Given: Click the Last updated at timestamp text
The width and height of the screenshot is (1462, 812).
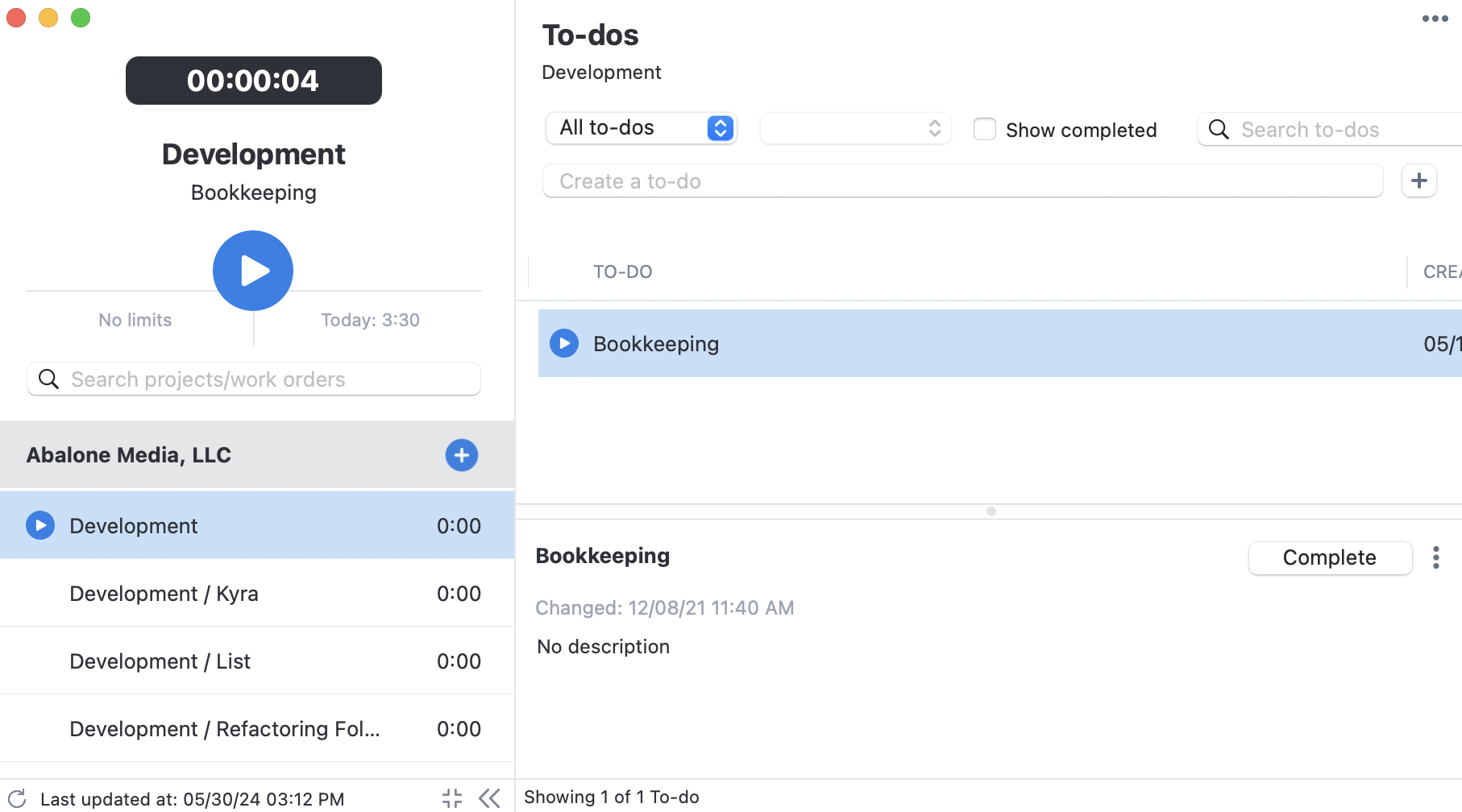Looking at the screenshot, I should pyautogui.click(x=193, y=799).
